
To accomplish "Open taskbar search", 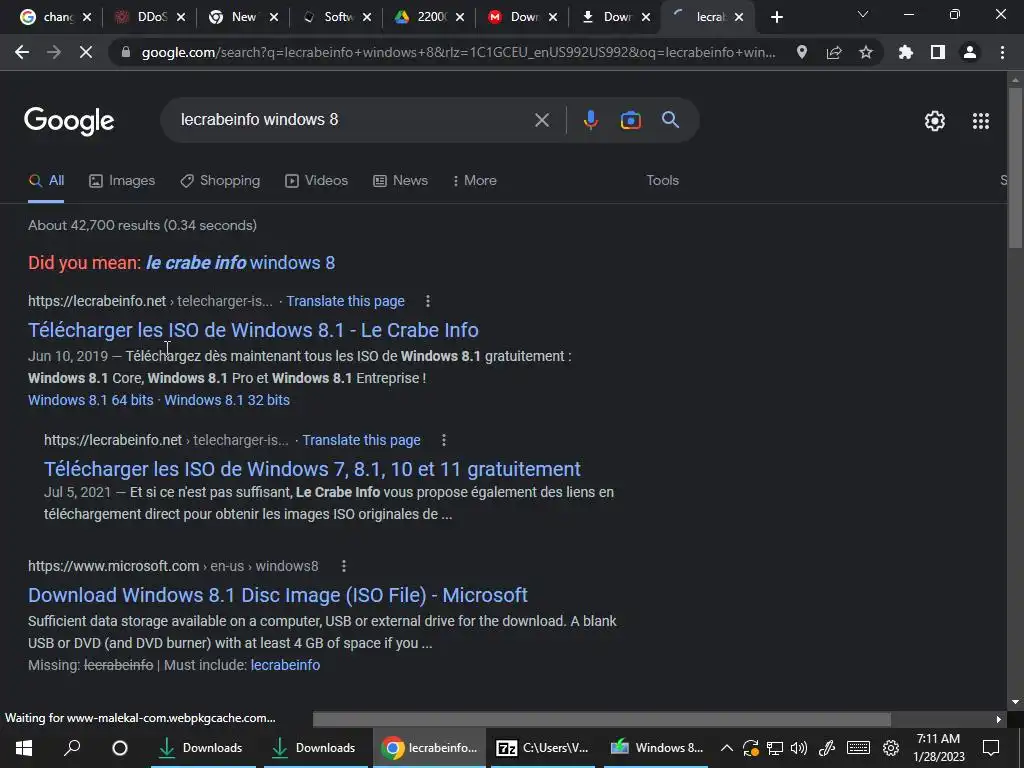I will click(x=72, y=748).
